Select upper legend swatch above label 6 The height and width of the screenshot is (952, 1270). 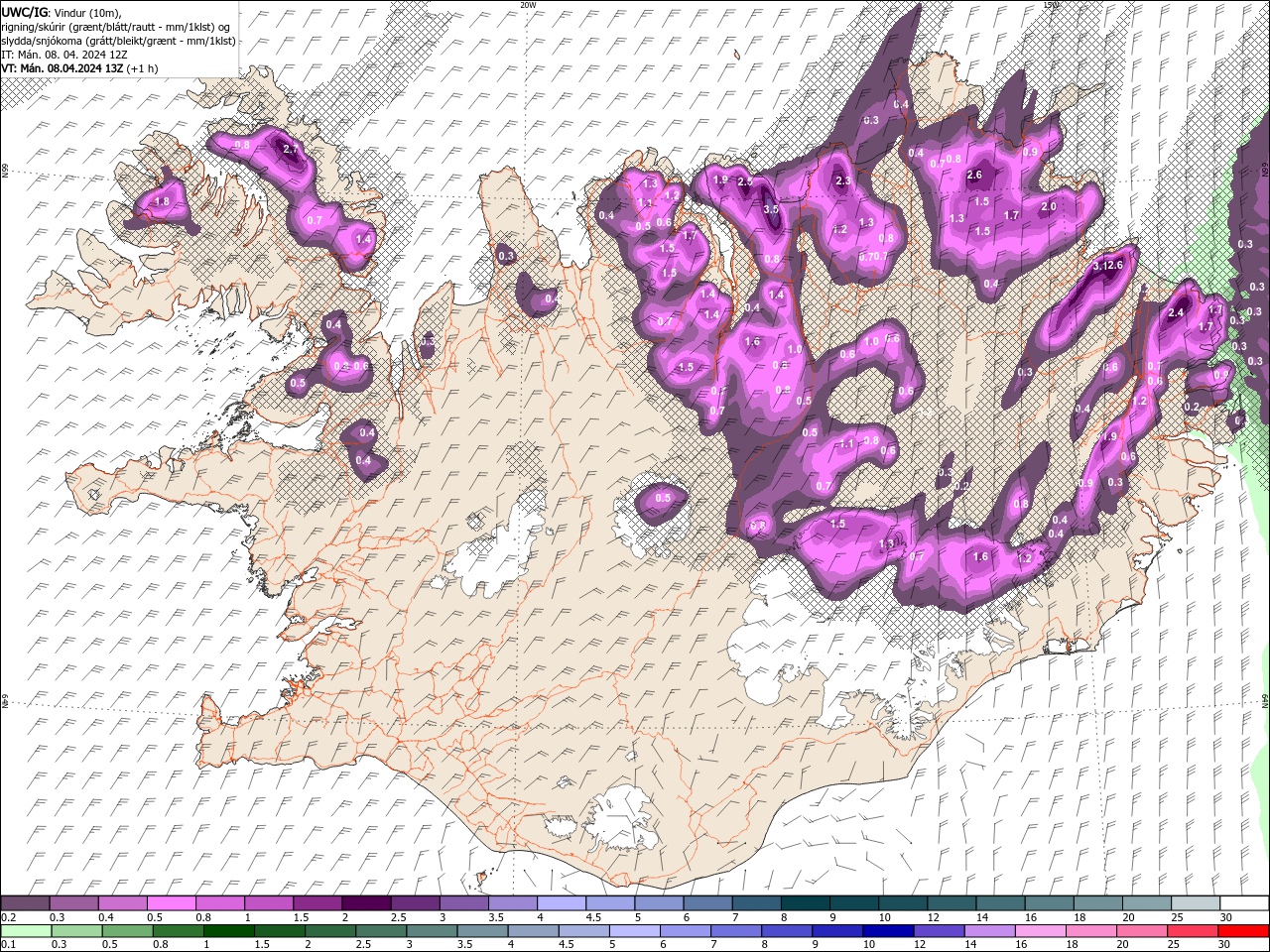point(706,903)
